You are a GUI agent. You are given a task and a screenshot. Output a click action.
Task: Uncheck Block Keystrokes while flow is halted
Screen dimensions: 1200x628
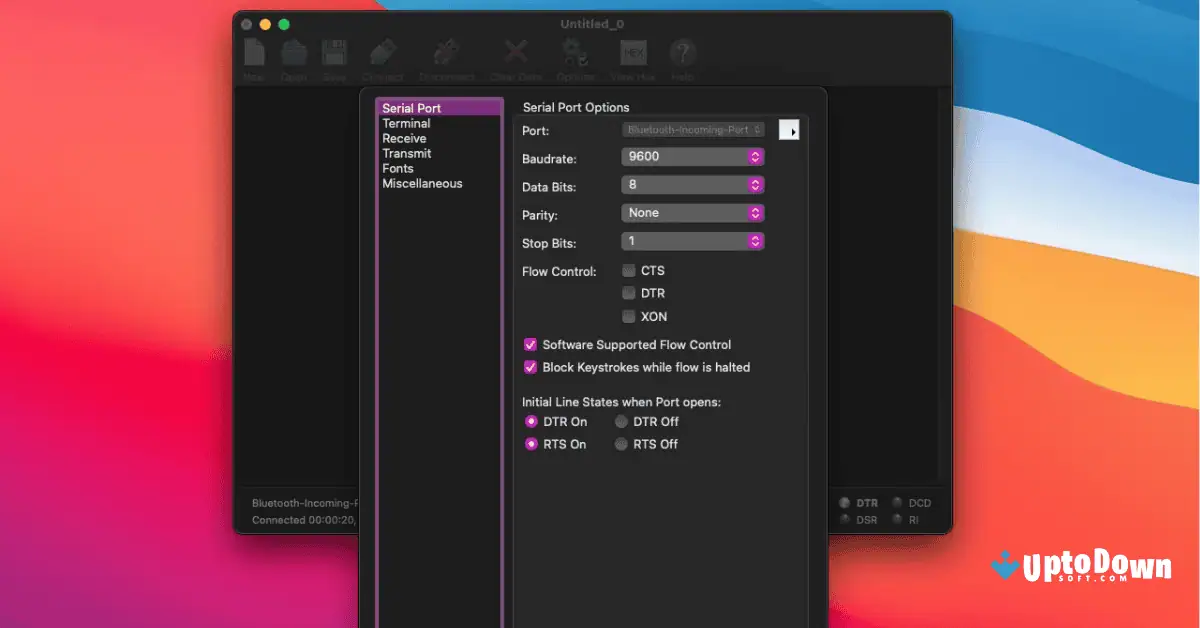(529, 367)
